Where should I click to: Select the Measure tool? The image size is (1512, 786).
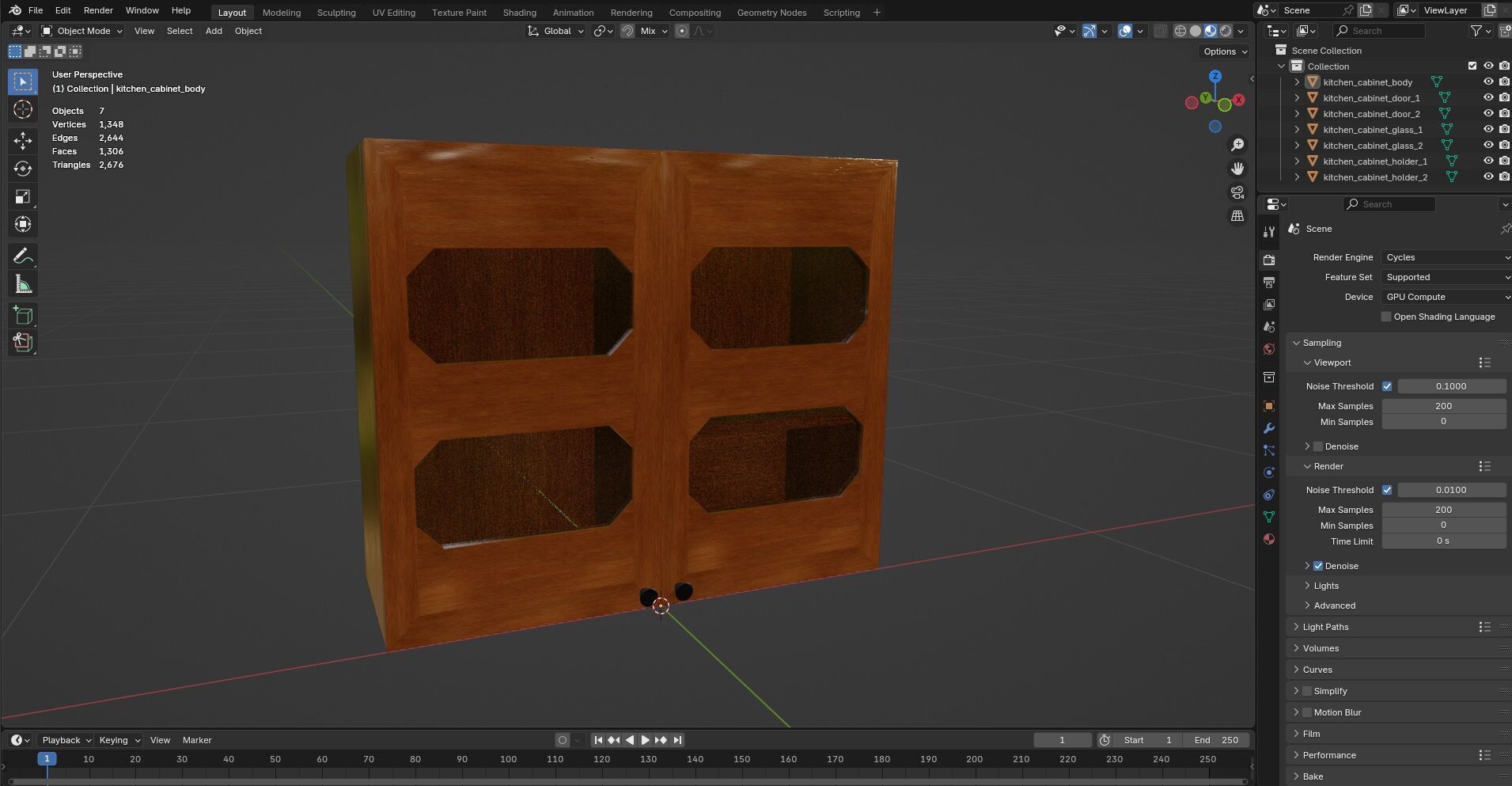coord(23,284)
